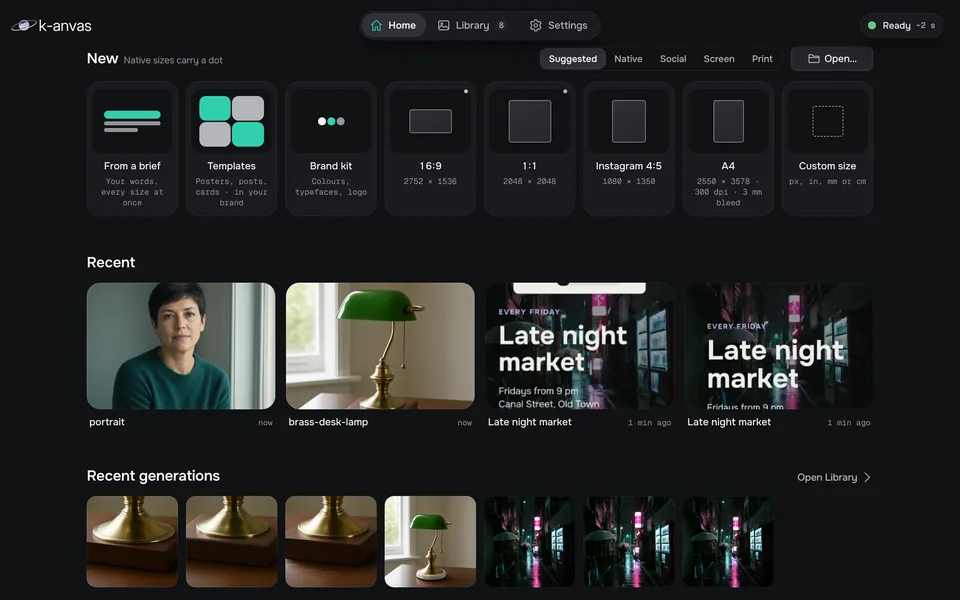Click the Templates card label
The width and height of the screenshot is (960, 600).
[231, 166]
